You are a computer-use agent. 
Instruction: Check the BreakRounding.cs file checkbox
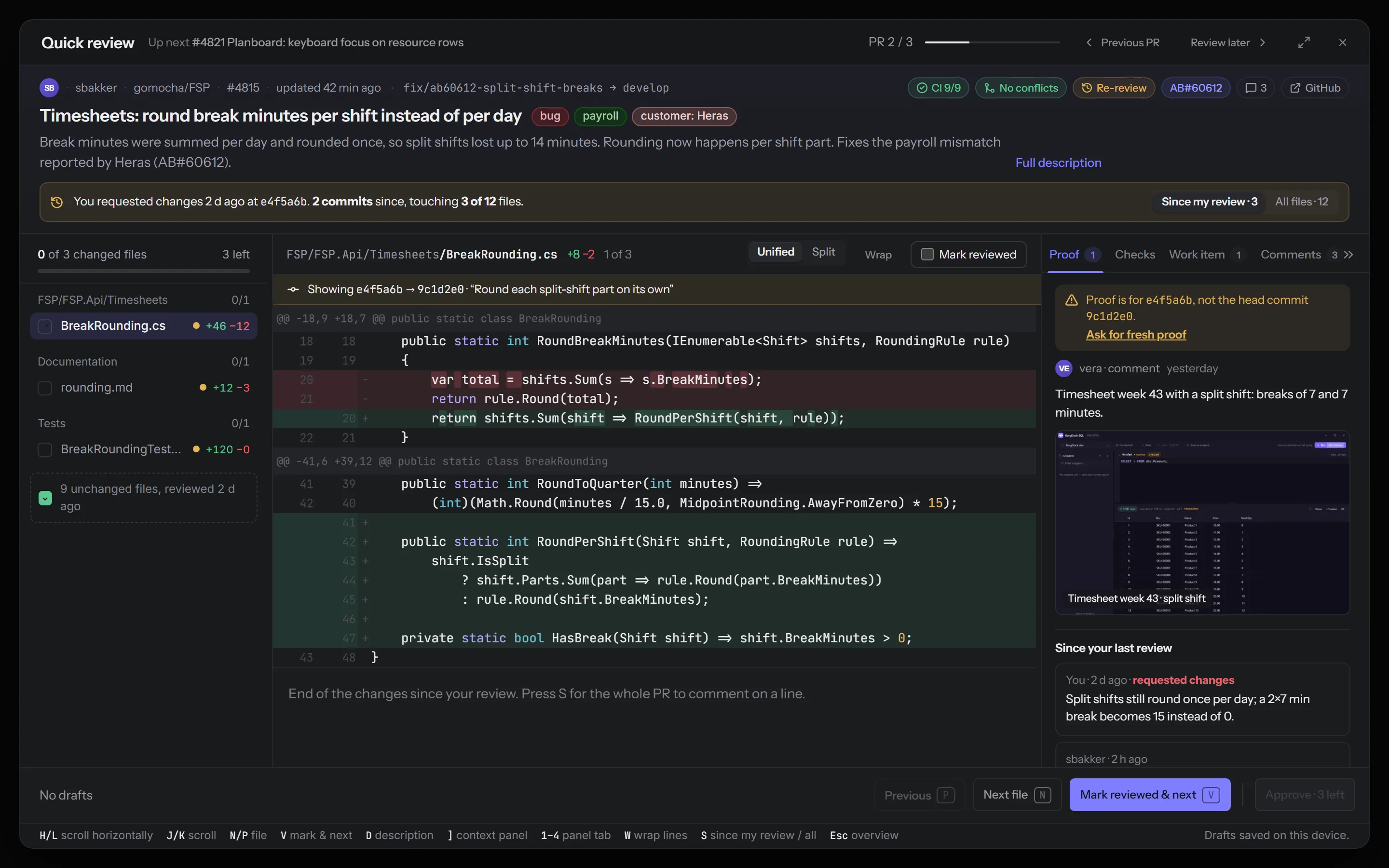coord(45,326)
